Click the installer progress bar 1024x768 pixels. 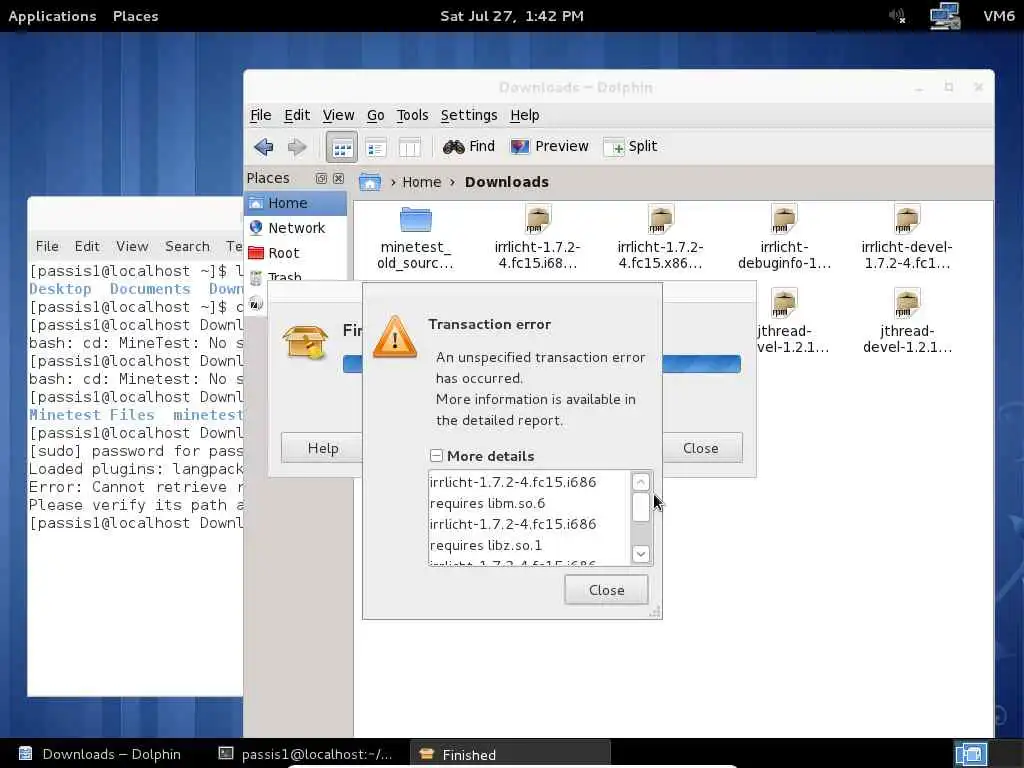click(x=701, y=364)
